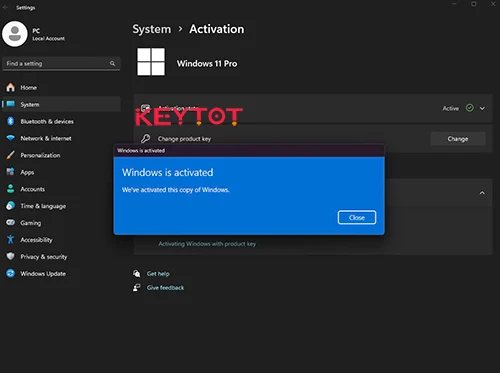Click the green Active checkmark icon
This screenshot has height=373, width=500.
click(x=470, y=108)
